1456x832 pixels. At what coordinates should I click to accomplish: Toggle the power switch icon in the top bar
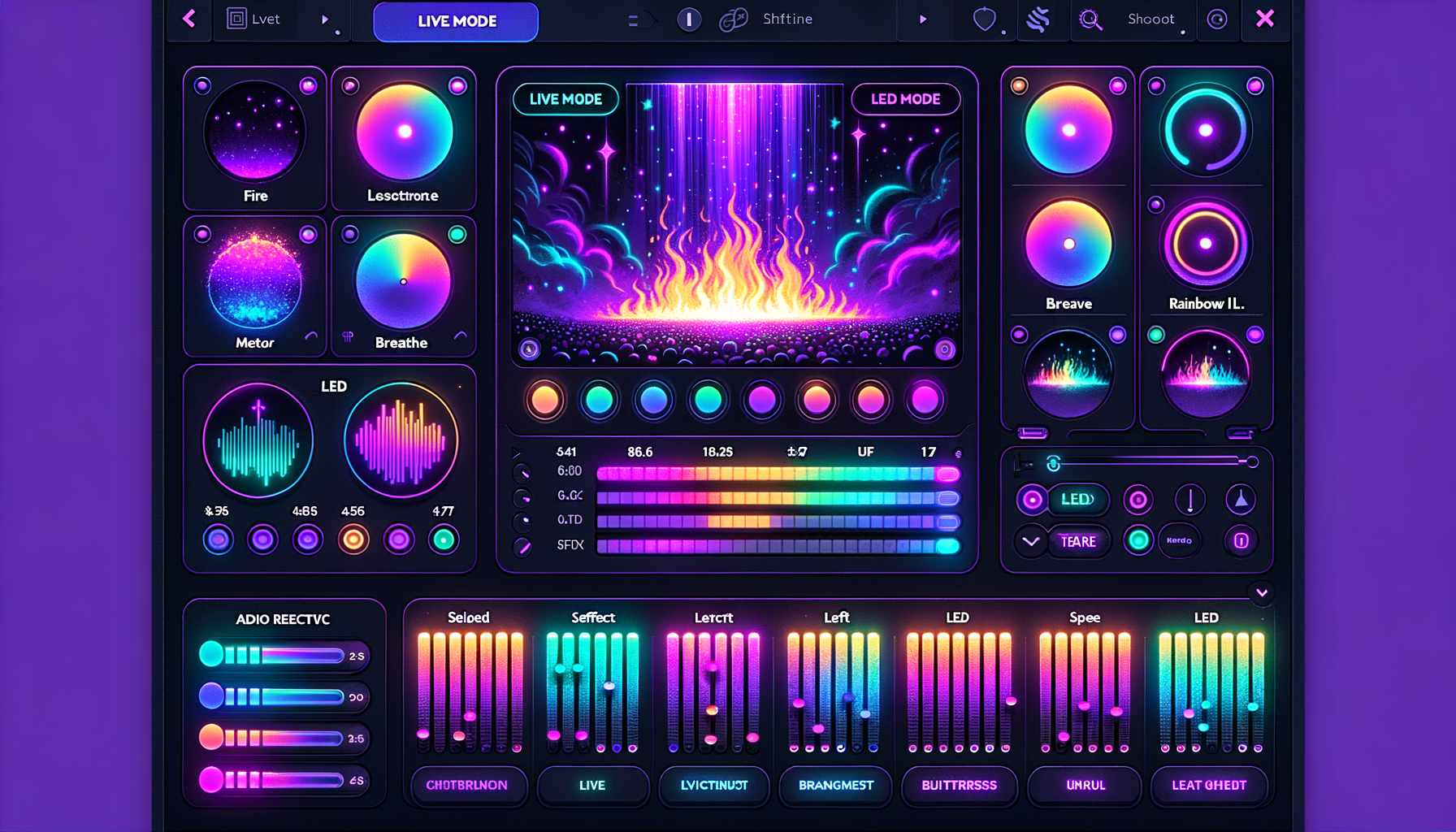(x=689, y=19)
